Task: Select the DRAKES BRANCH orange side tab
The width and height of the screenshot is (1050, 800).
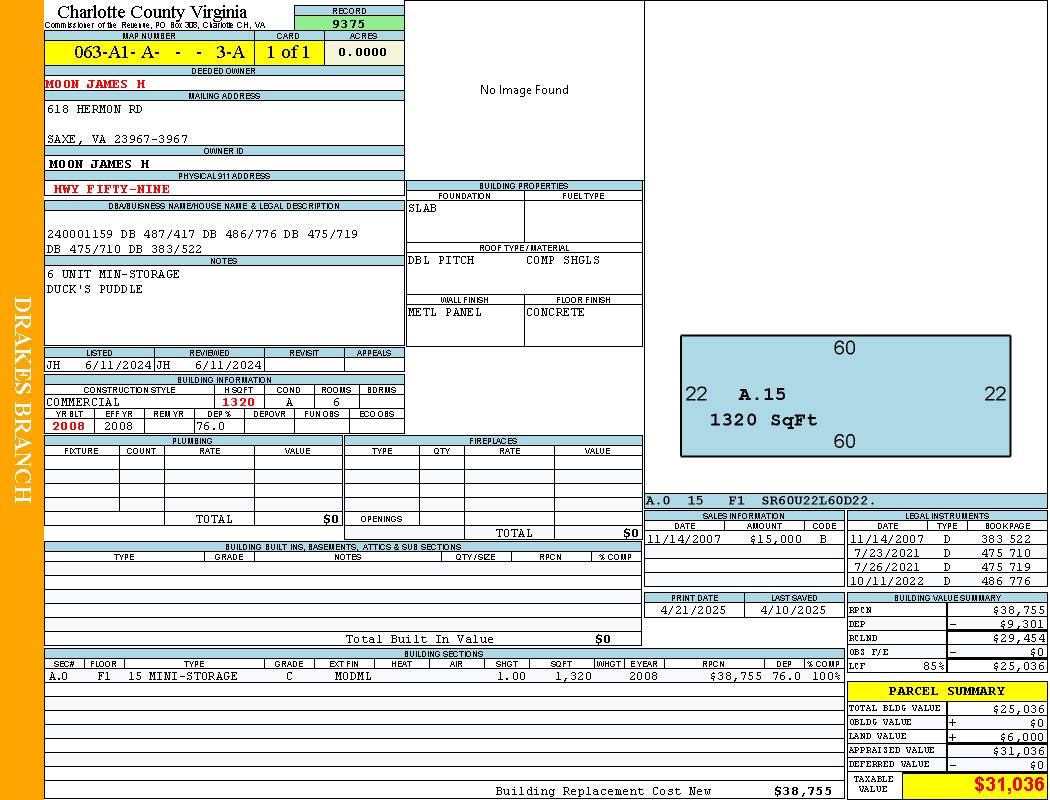Action: tap(22, 400)
